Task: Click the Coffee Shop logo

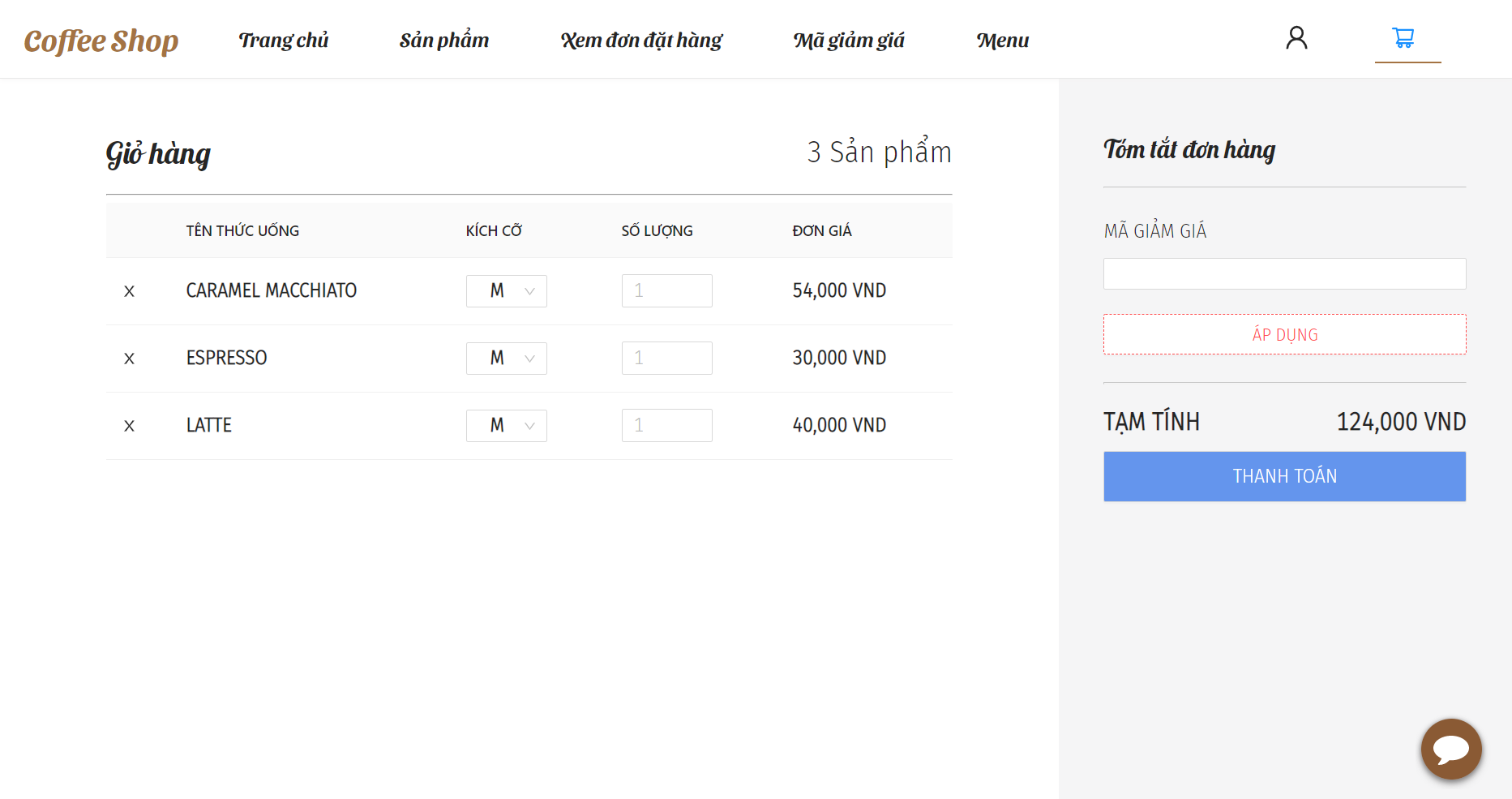Action: [x=101, y=41]
